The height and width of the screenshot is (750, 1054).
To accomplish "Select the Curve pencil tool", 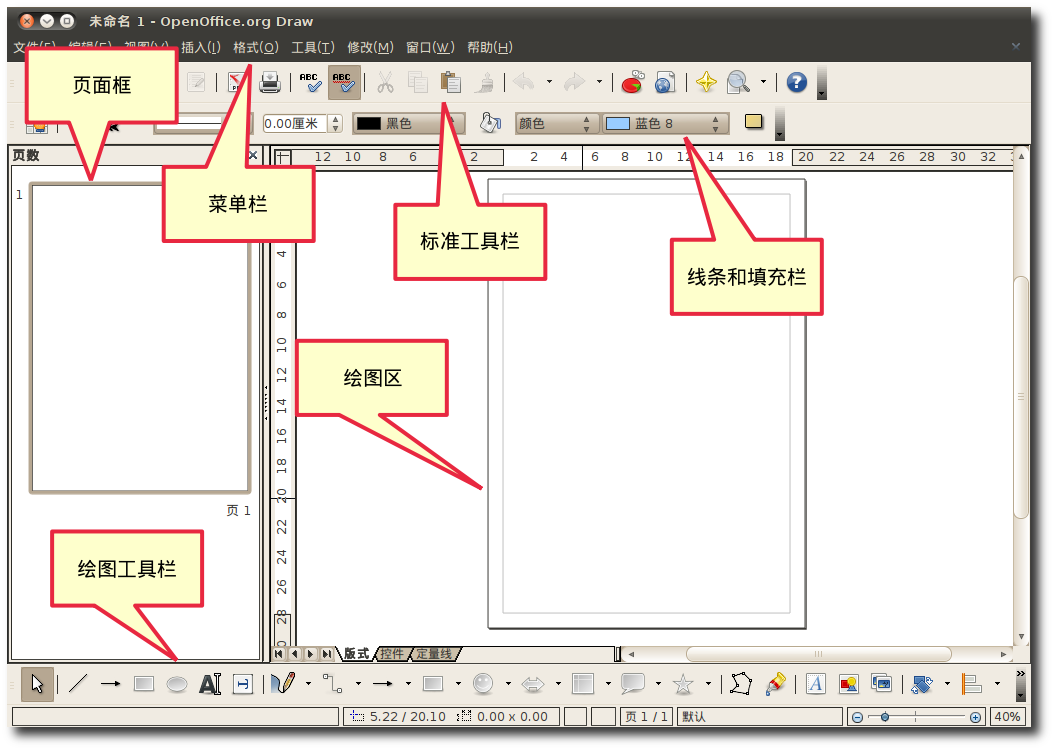I will [x=284, y=684].
